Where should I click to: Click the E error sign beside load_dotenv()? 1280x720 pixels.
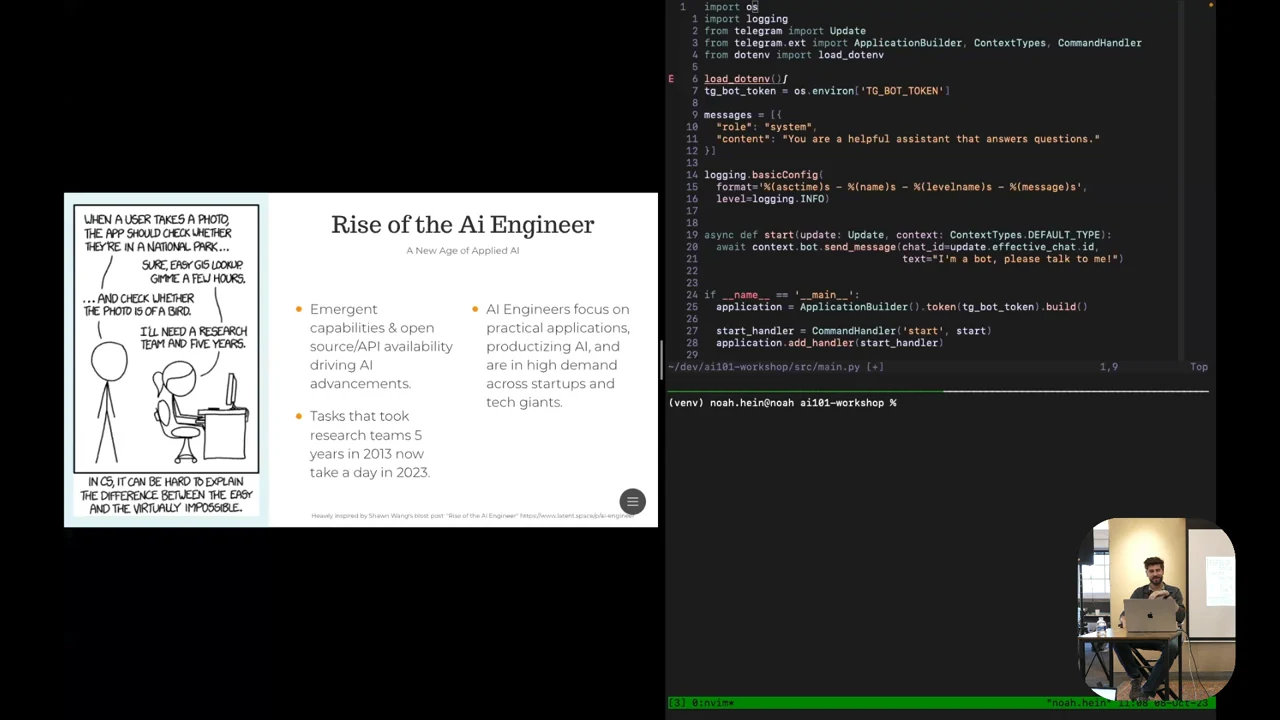(671, 79)
